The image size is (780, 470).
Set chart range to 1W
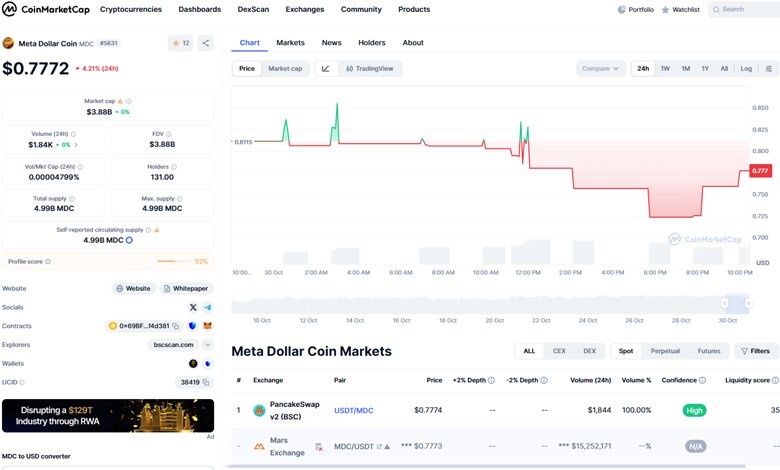pyautogui.click(x=665, y=69)
